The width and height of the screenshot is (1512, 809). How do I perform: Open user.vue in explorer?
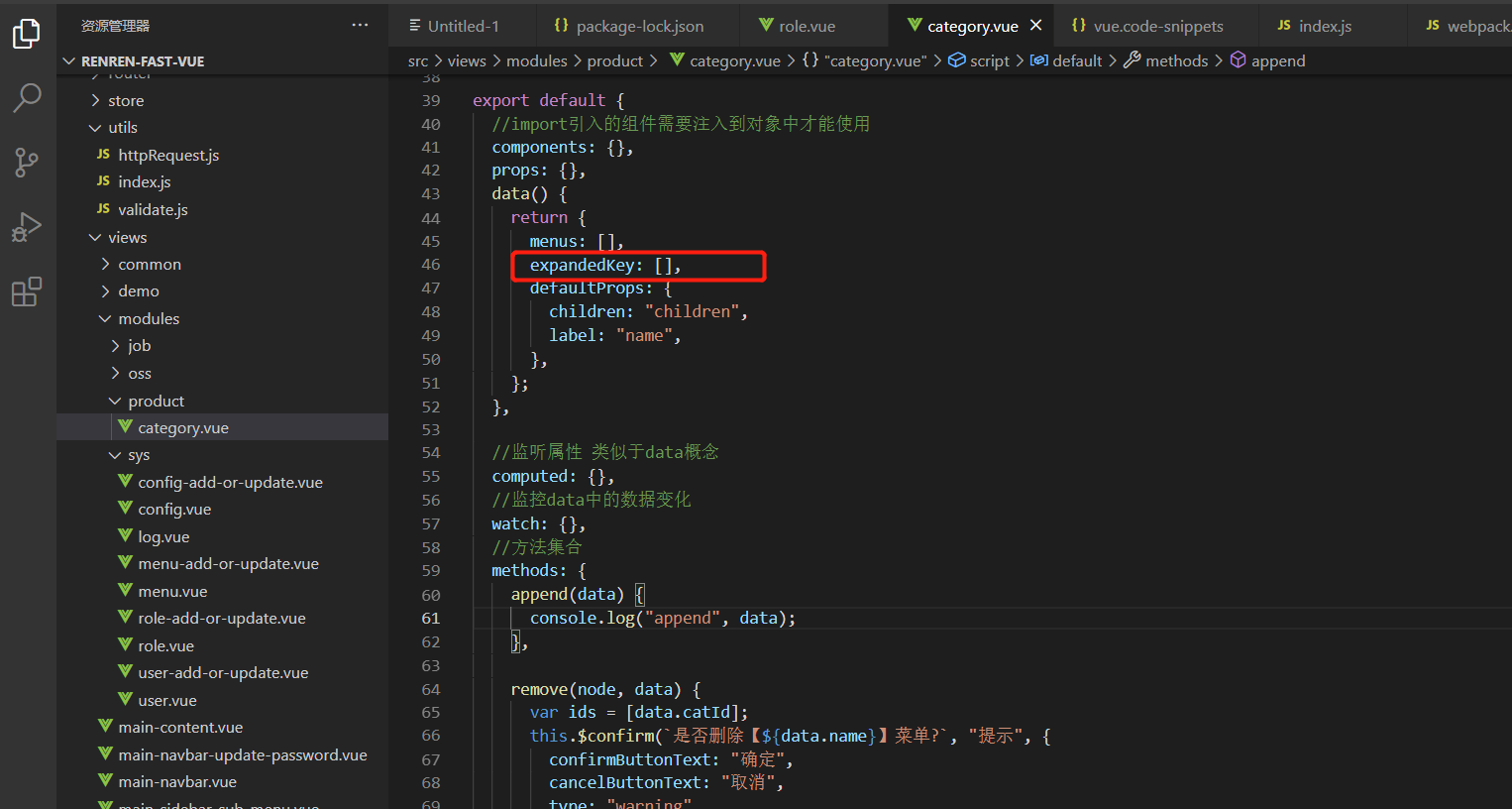point(222,700)
